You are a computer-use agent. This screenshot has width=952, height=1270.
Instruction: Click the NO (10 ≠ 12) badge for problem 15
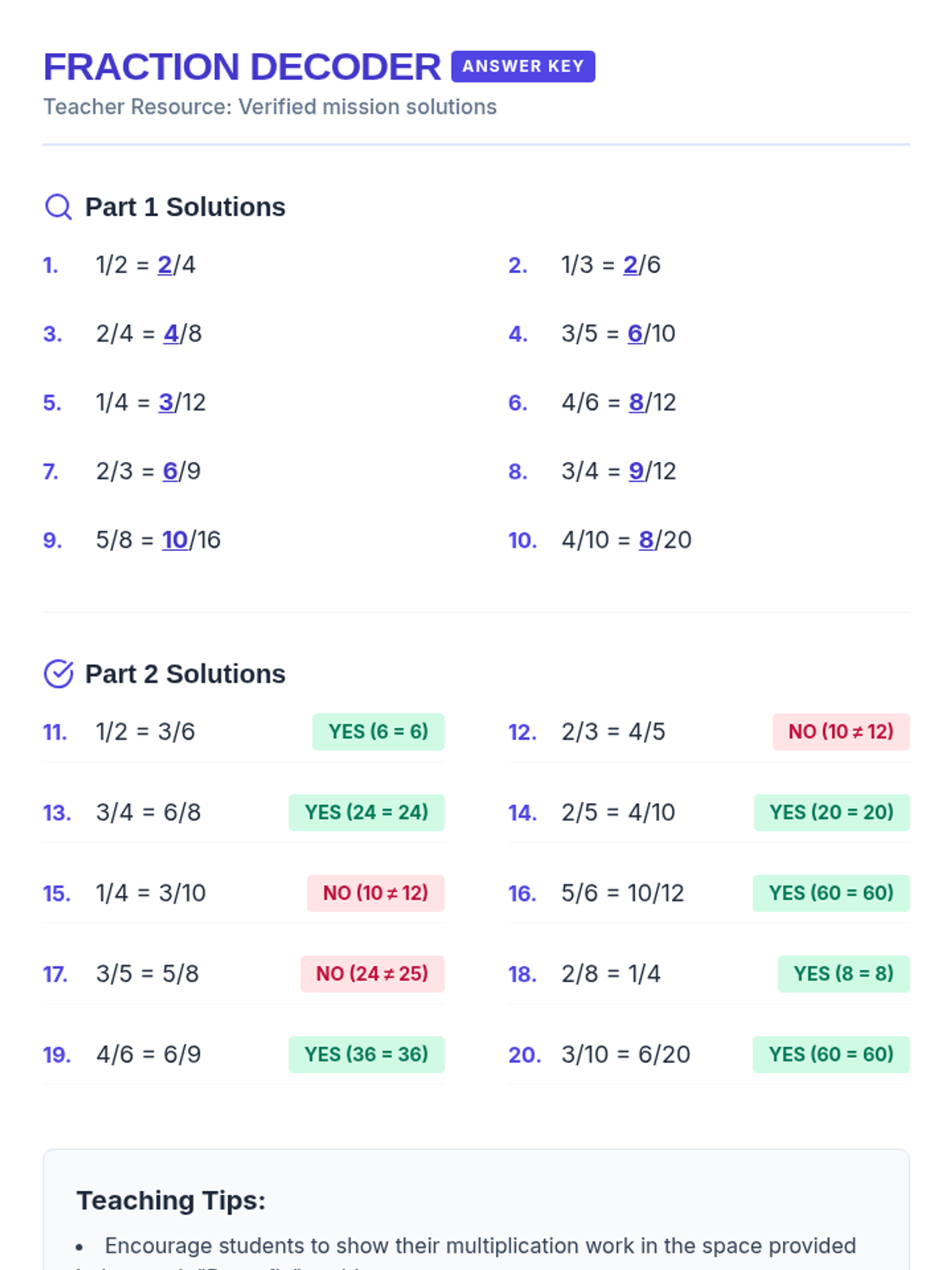click(x=375, y=893)
